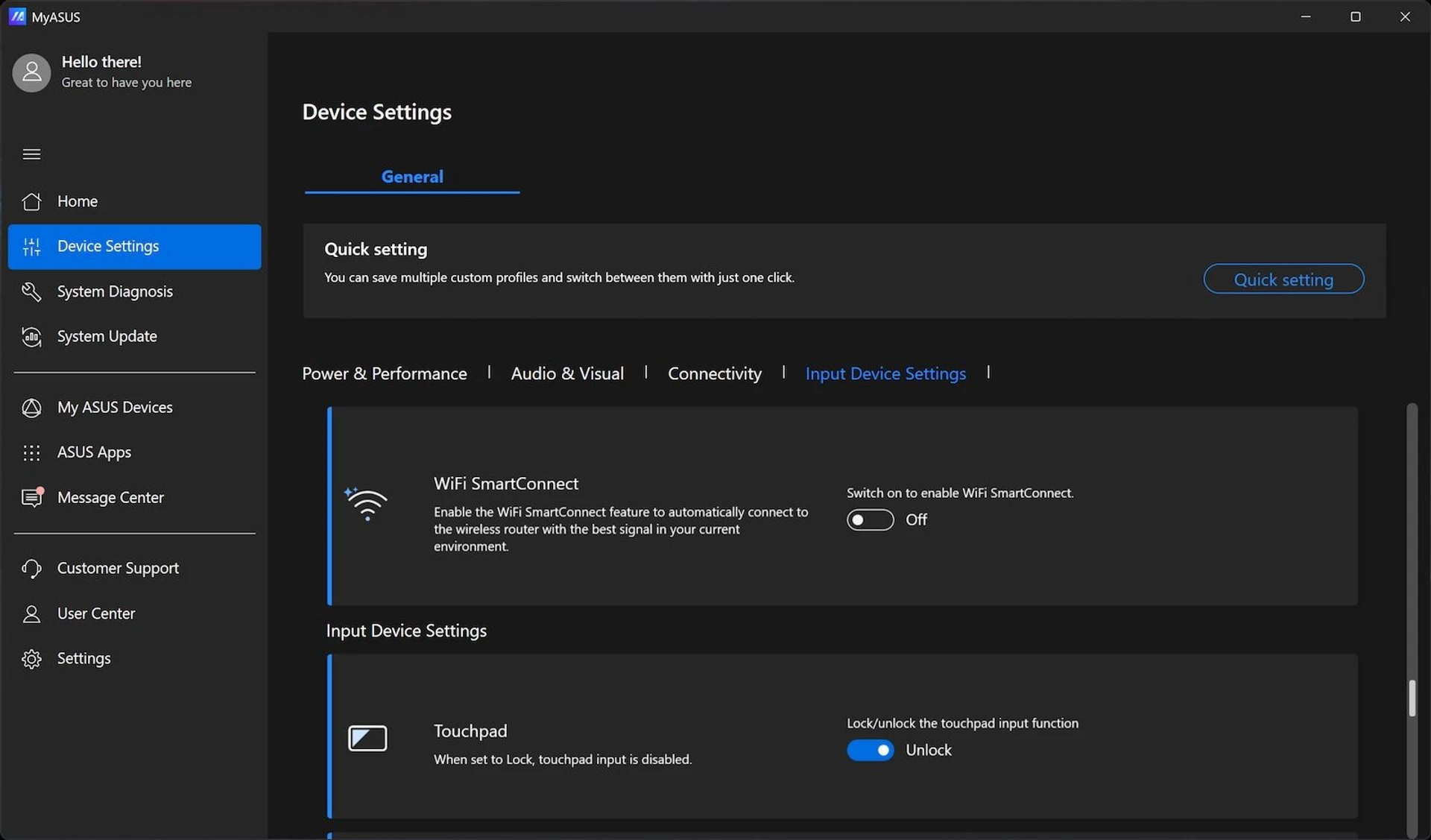The image size is (1431, 840).
Task: Click the 'Hello there!' greeting text
Action: coord(101,62)
